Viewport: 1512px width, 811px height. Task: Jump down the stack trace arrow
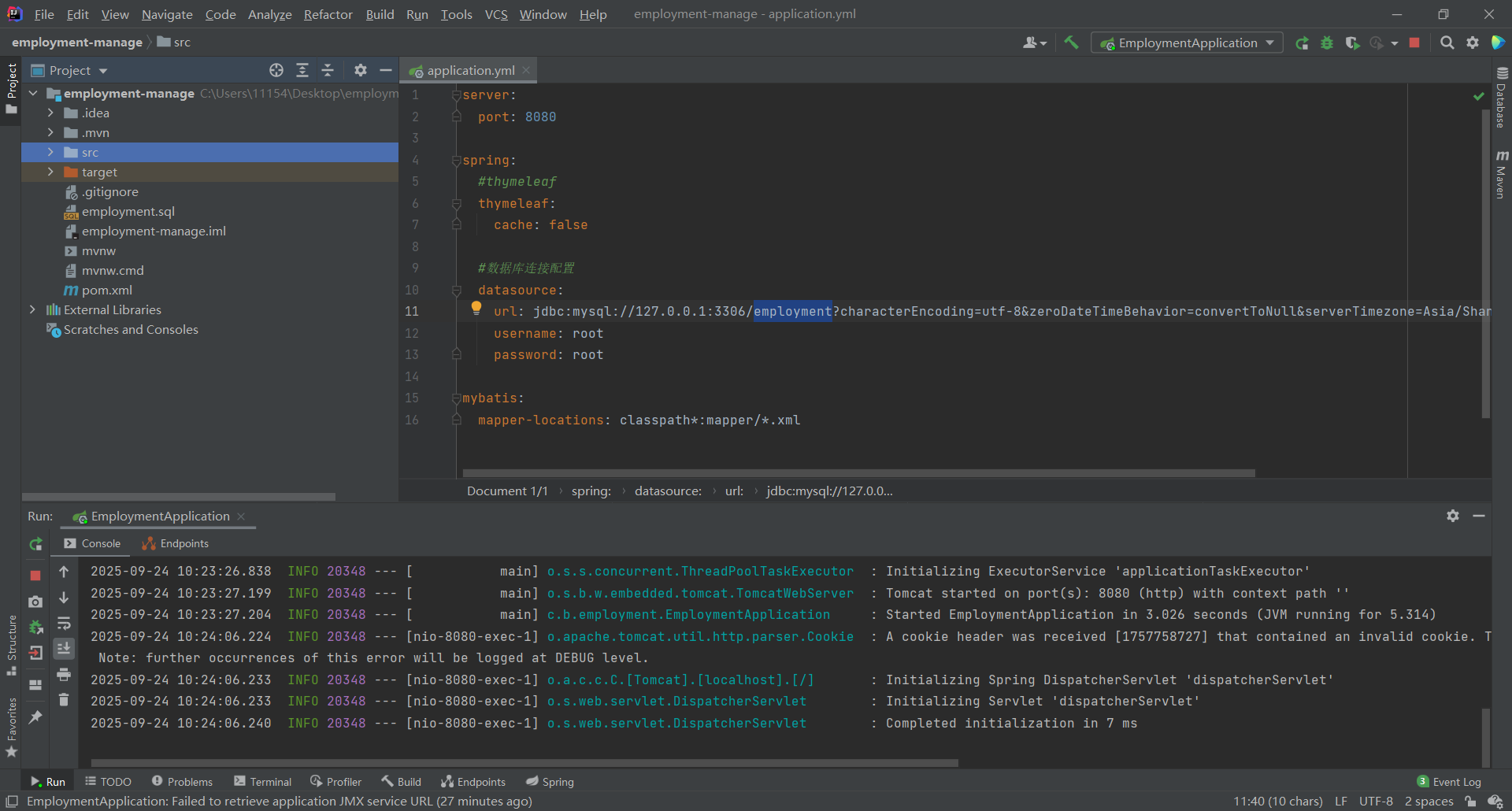tap(64, 598)
